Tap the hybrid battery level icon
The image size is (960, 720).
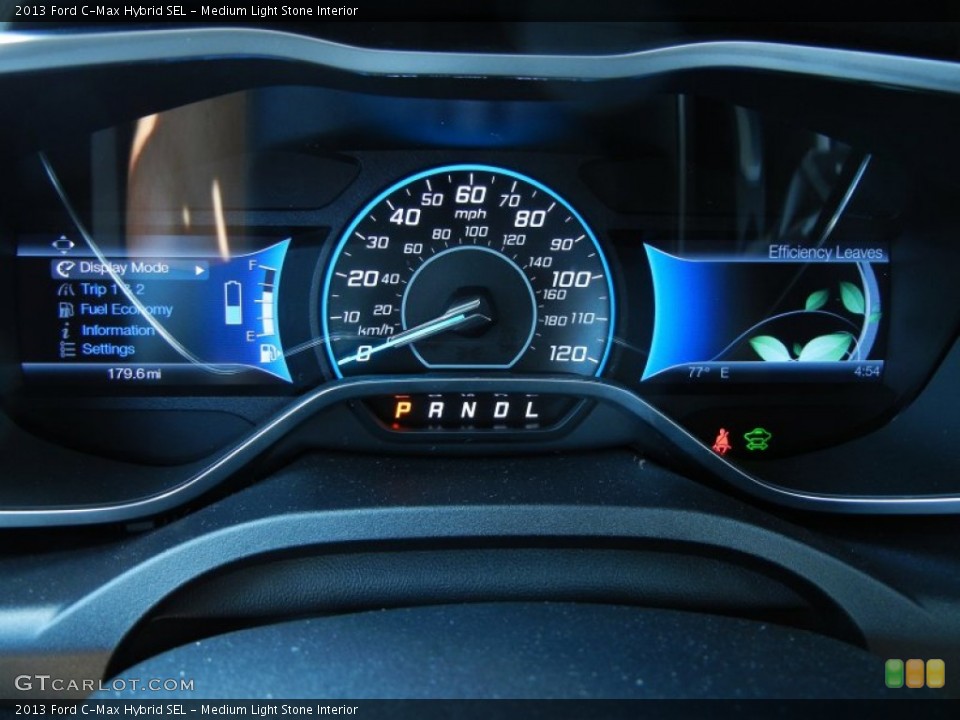(233, 302)
